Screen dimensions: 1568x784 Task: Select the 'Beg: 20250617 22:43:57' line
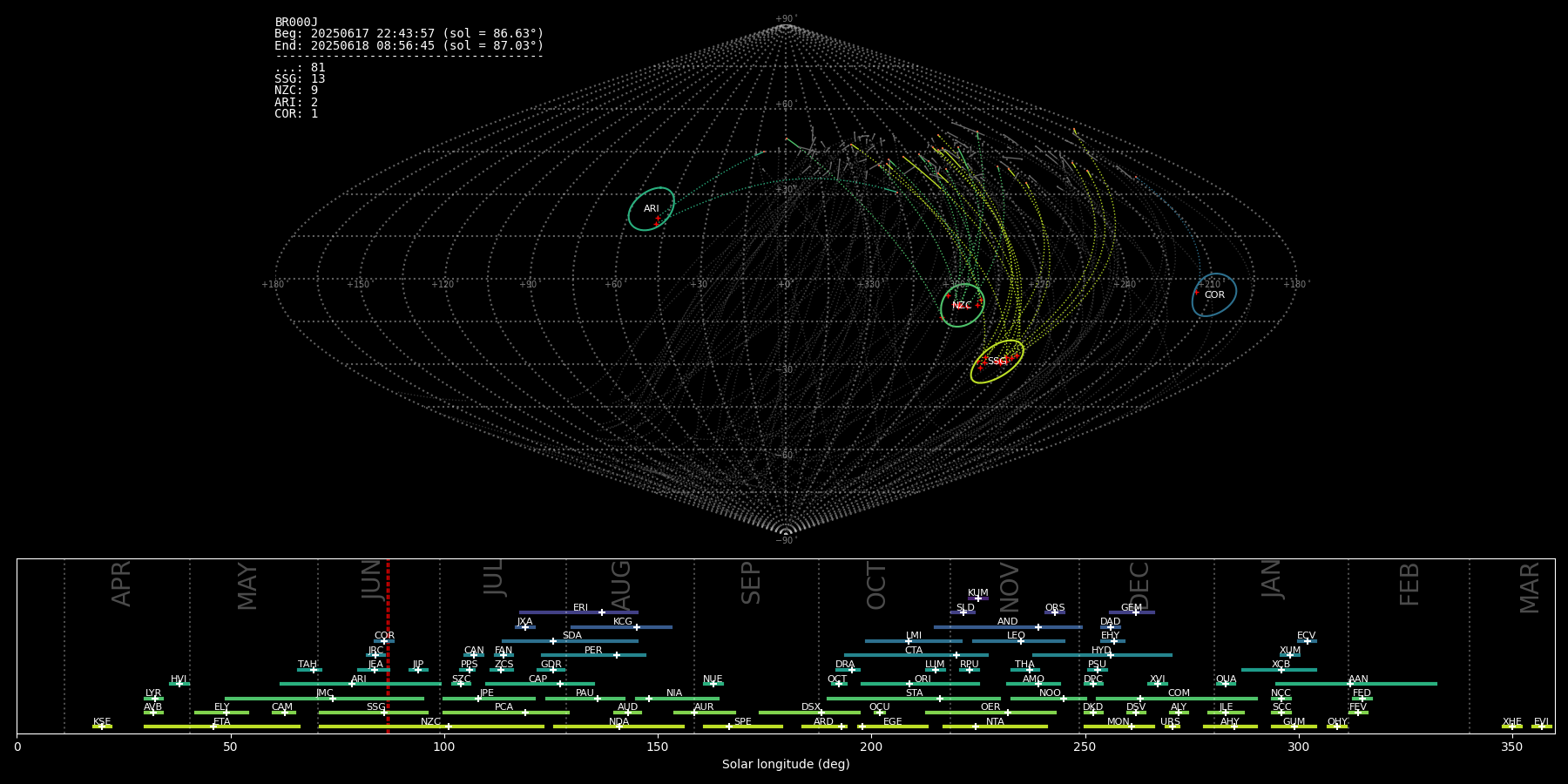click(x=409, y=34)
